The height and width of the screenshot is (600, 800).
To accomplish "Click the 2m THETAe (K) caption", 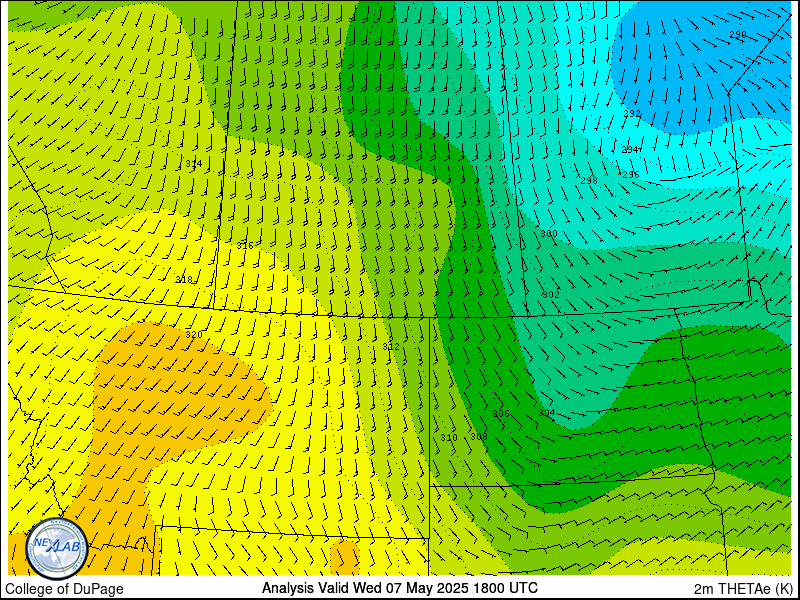I will tap(744, 589).
